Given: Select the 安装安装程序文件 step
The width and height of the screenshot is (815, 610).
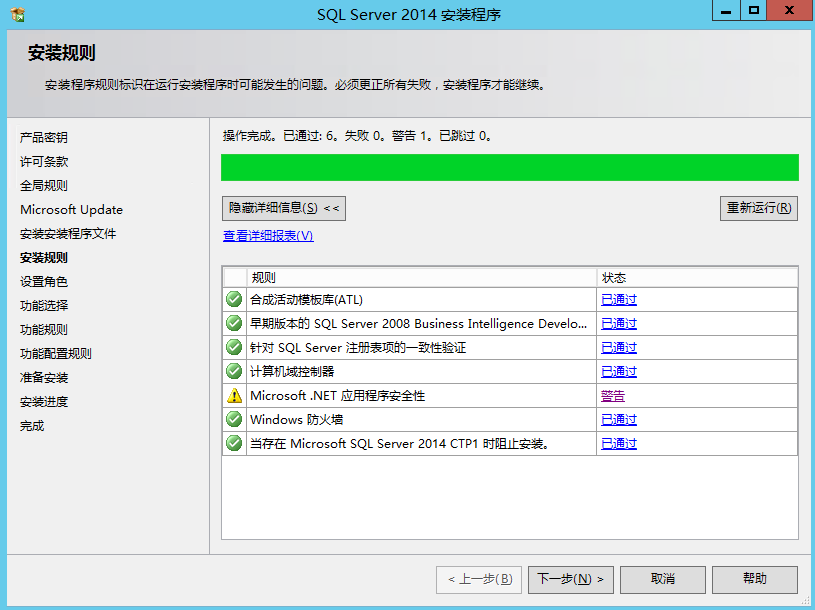Looking at the screenshot, I should pyautogui.click(x=68, y=234).
